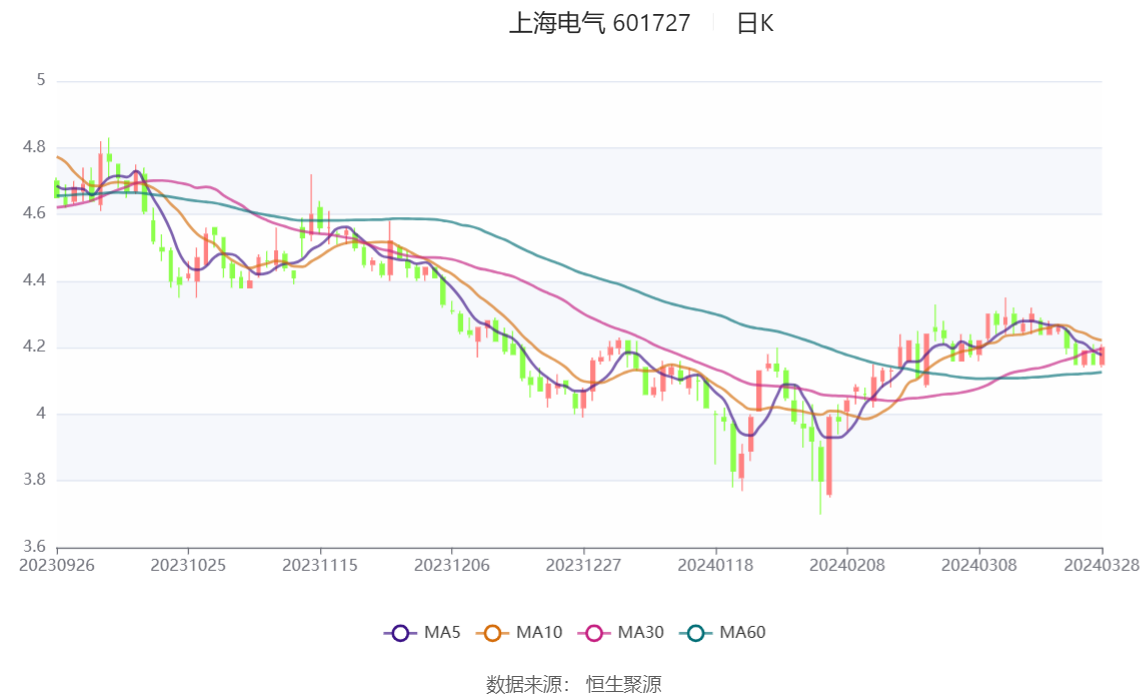Select the 20240208 x-axis date marker
Image resolution: width=1148 pixels, height=699 pixels.
pos(846,565)
